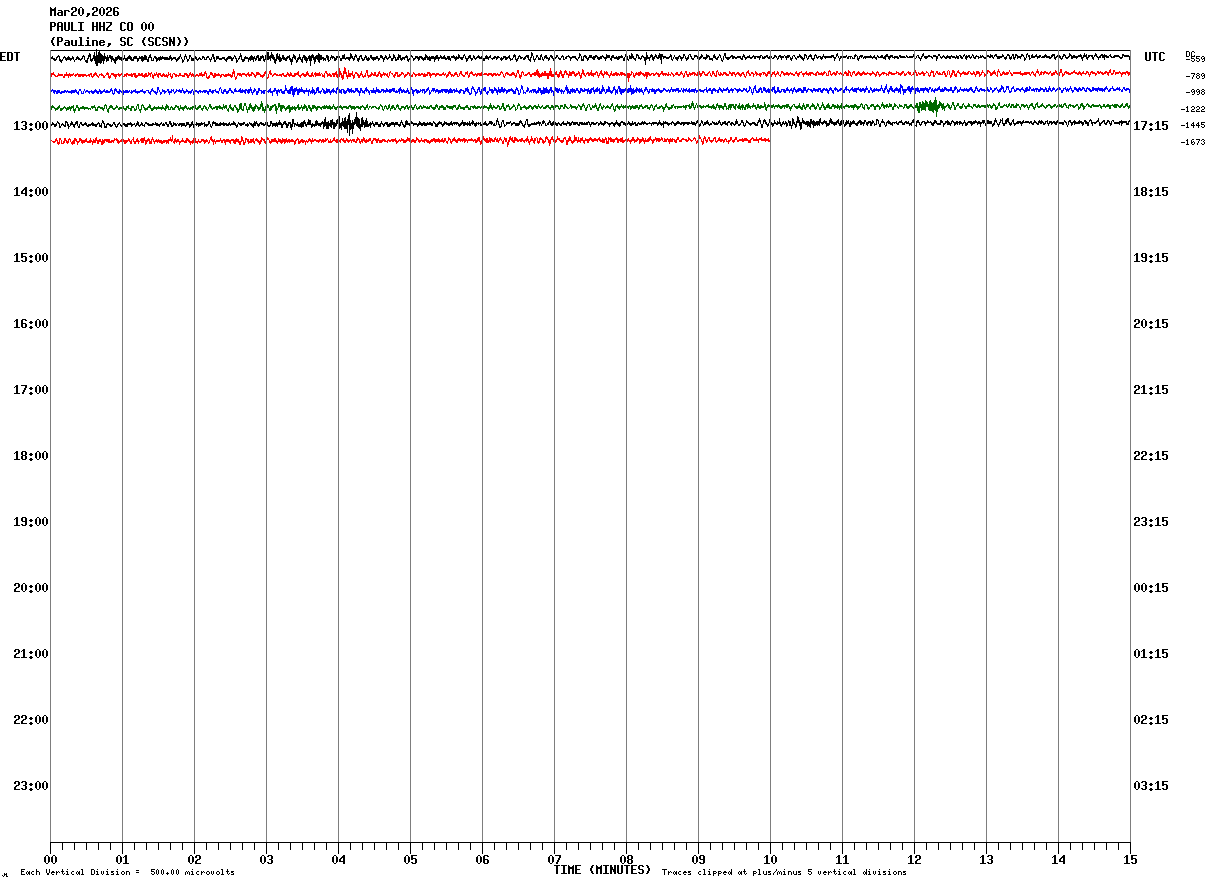Image resolution: width=1210 pixels, height=886 pixels.
Task: Click the minute axis label '09'
Action: pyautogui.click(x=698, y=860)
